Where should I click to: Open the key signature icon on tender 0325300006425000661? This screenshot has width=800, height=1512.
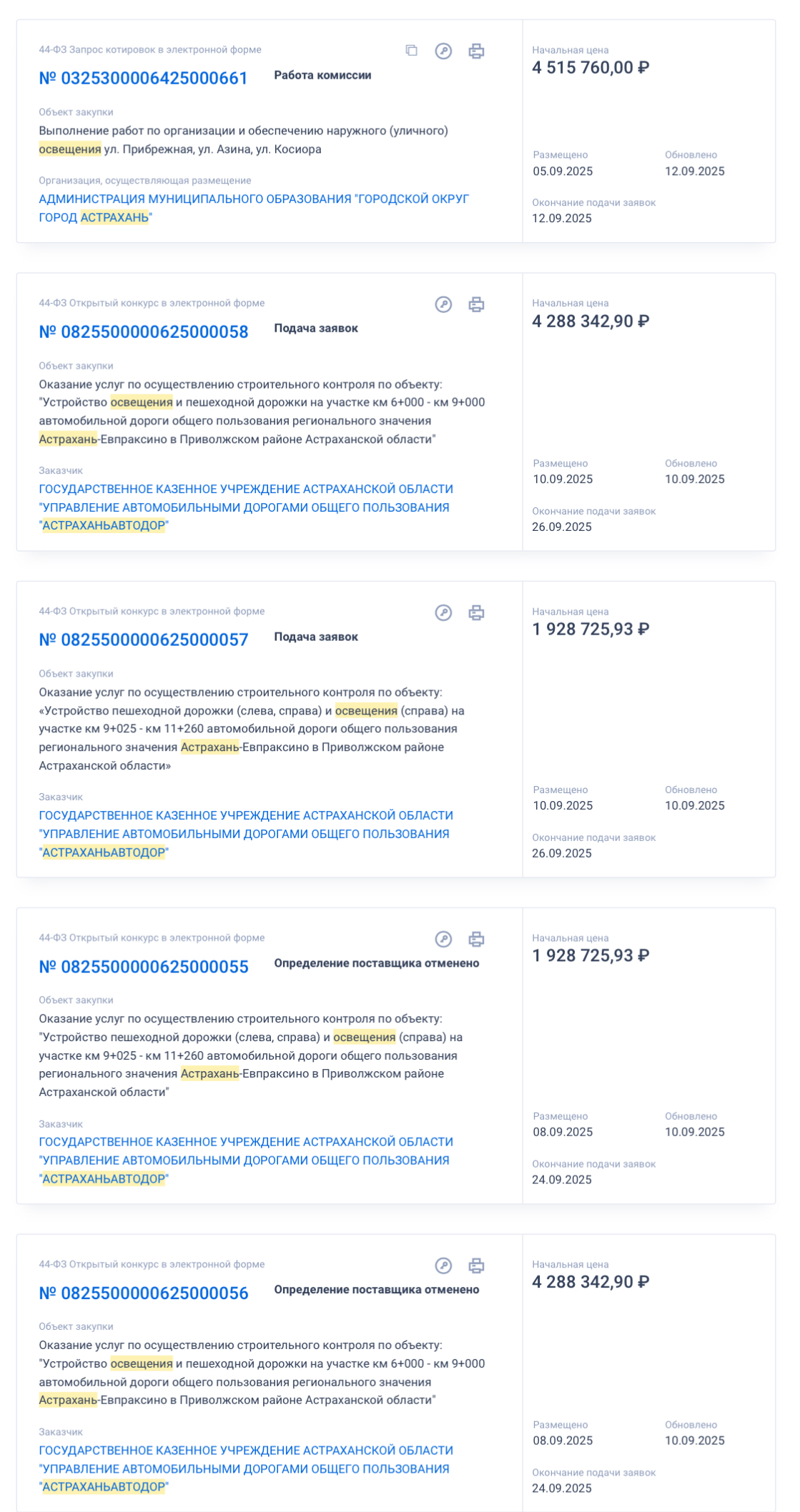(x=443, y=51)
